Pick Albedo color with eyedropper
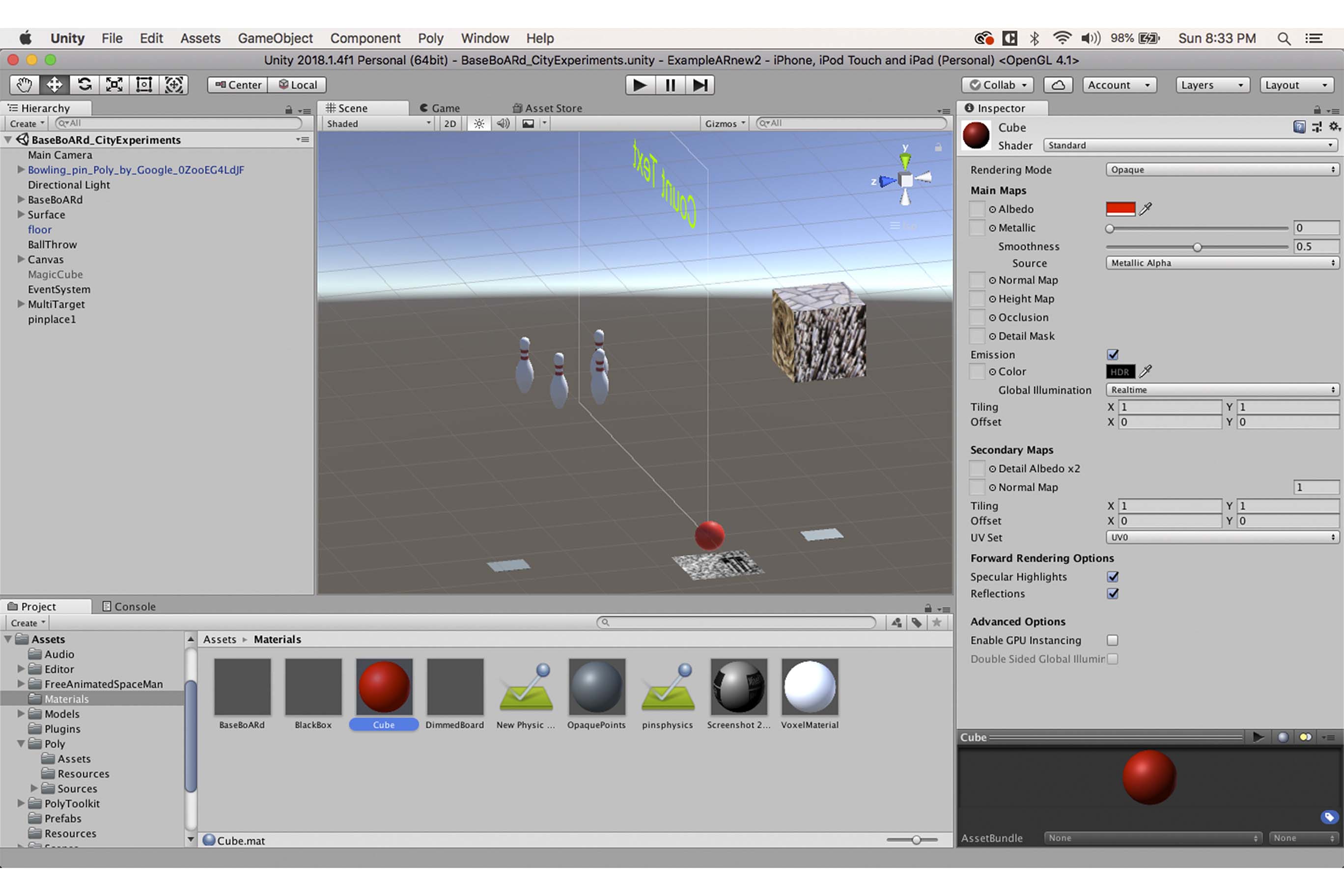Viewport: 1344px width, 896px height. coord(1145,209)
